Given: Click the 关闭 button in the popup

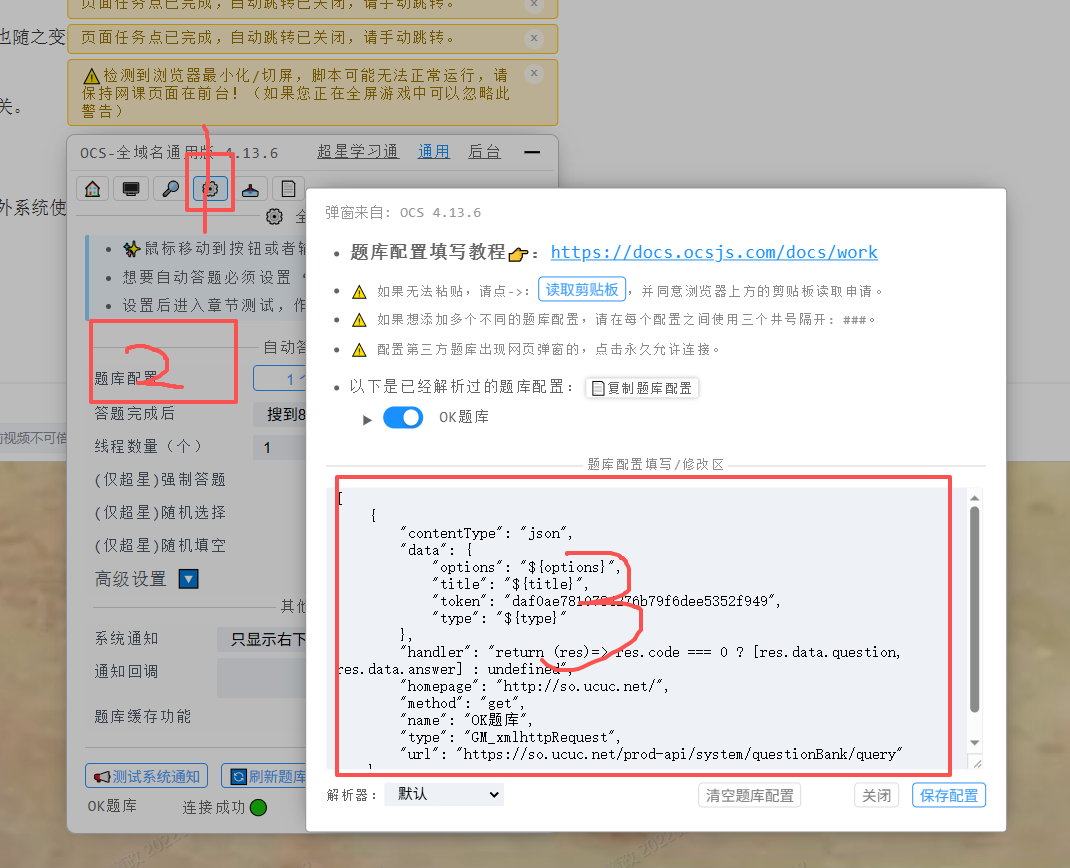Looking at the screenshot, I should tap(876, 796).
